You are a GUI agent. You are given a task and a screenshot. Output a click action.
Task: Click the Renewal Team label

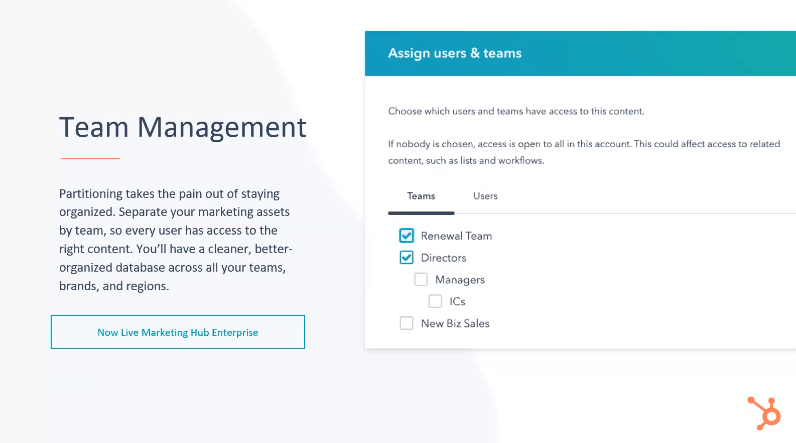456,236
